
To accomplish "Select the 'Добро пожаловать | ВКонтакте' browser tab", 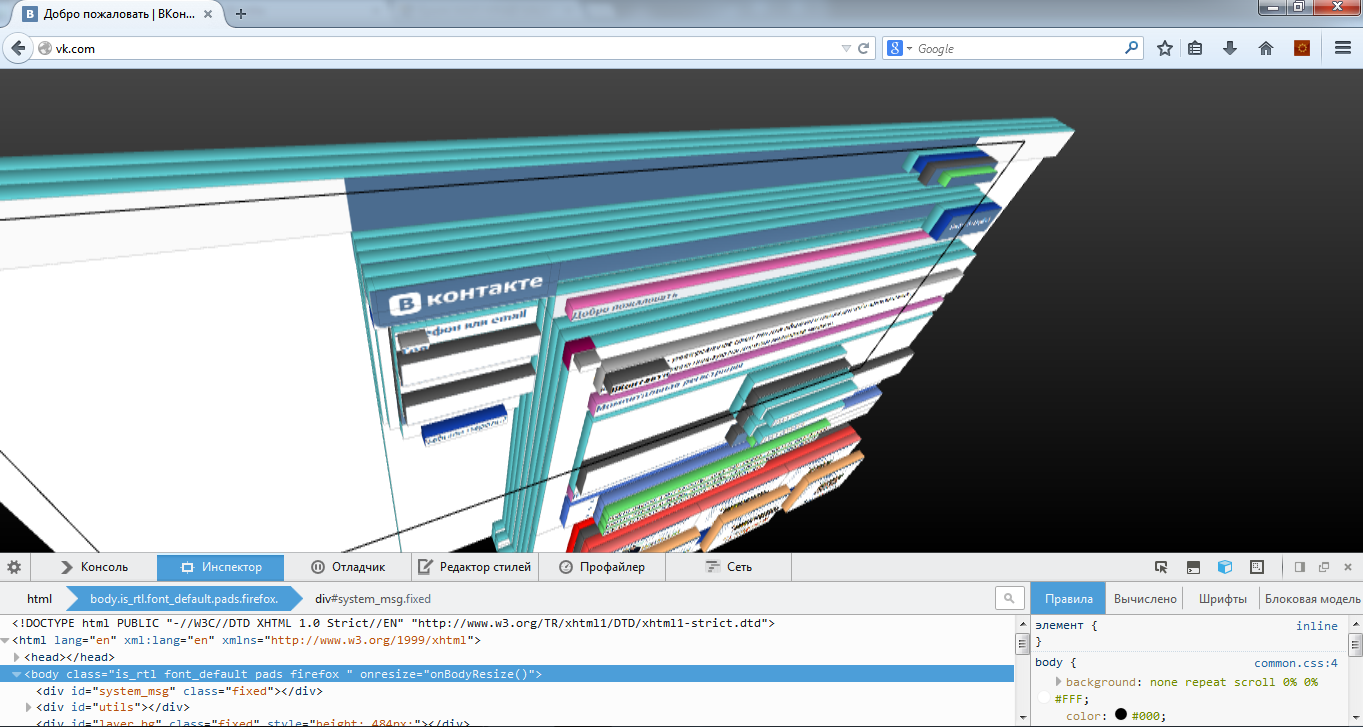I will click(119, 15).
